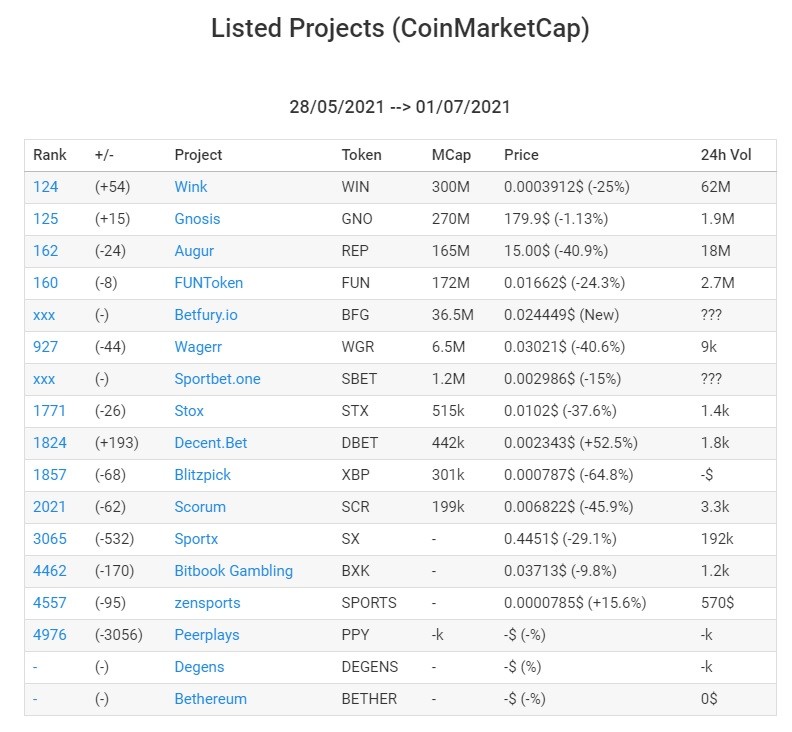Click rank number 4976 link
The height and width of the screenshot is (732, 792).
pos(50,635)
